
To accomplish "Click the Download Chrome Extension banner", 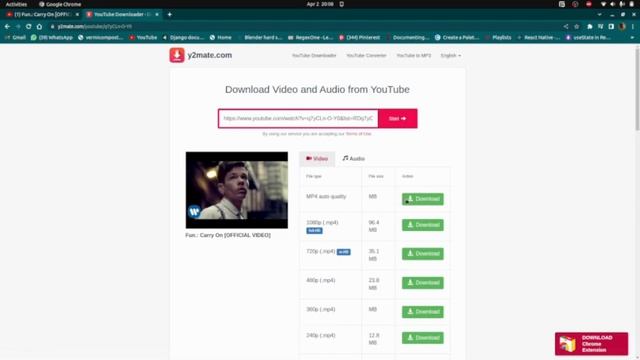I will pyautogui.click(x=591, y=344).
